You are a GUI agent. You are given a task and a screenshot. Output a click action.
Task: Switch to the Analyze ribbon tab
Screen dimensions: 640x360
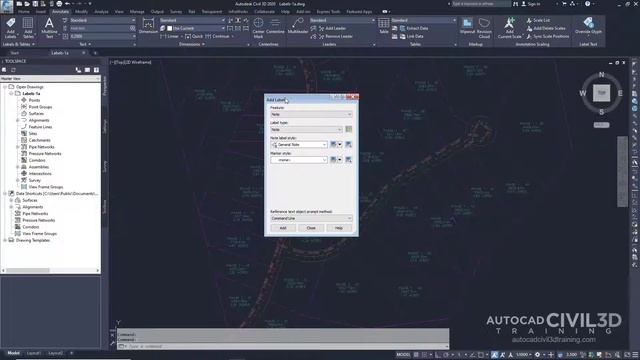(101, 12)
